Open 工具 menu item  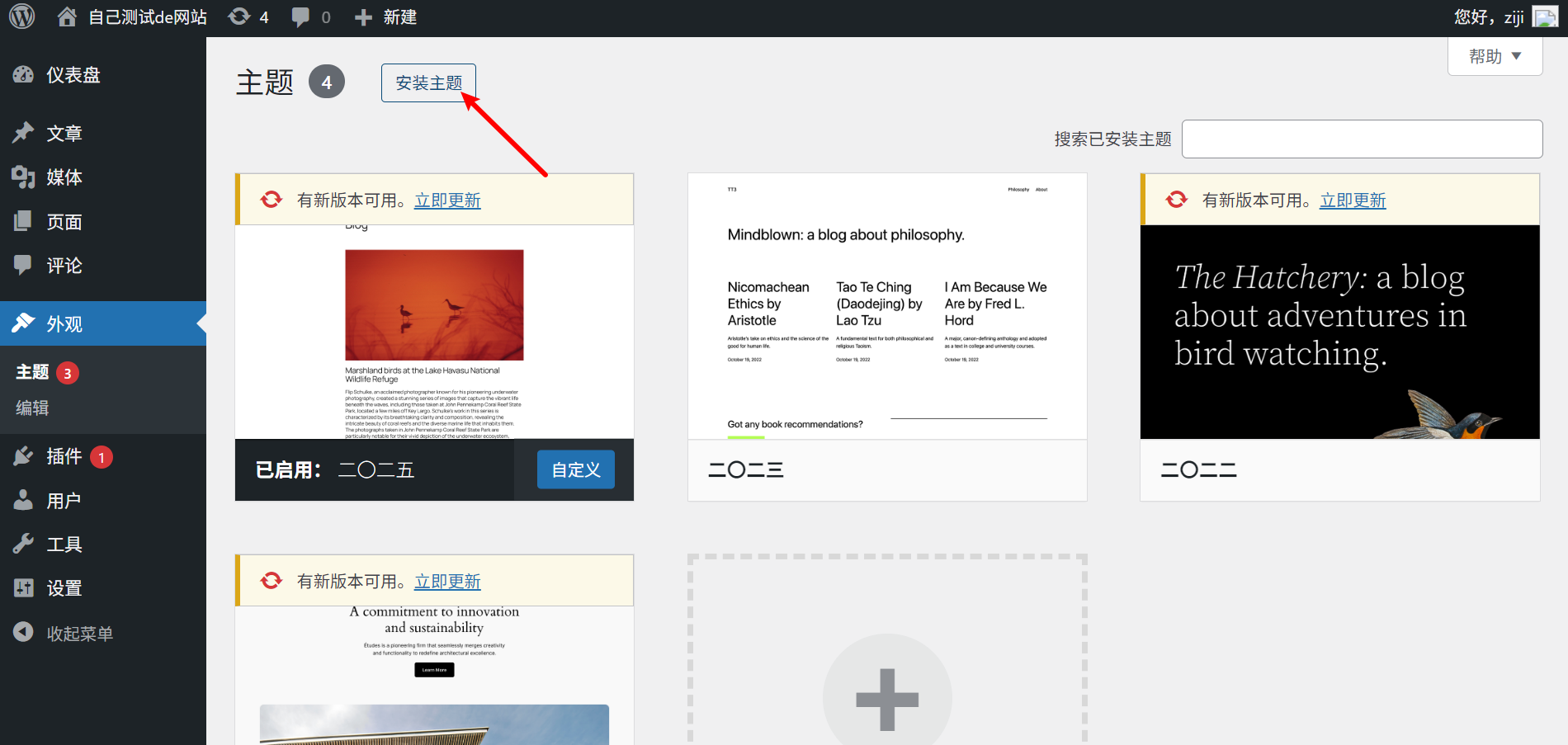[x=103, y=544]
